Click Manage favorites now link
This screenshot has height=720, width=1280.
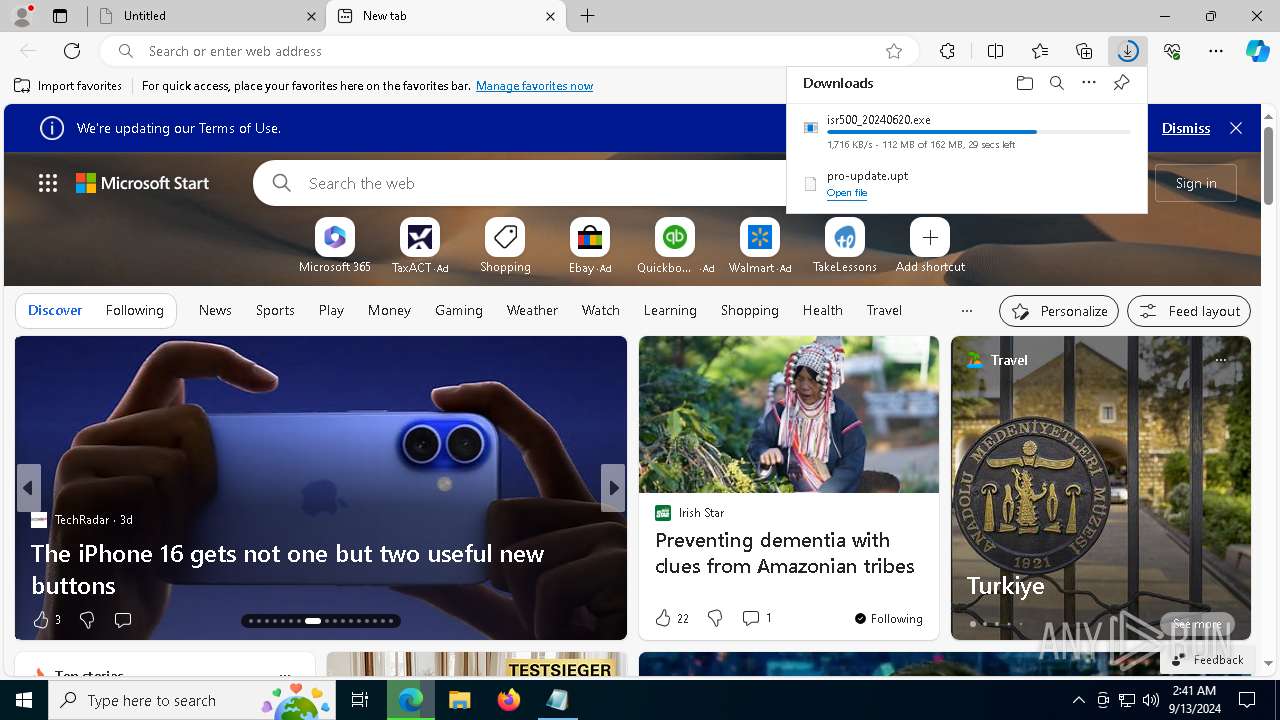tap(535, 86)
